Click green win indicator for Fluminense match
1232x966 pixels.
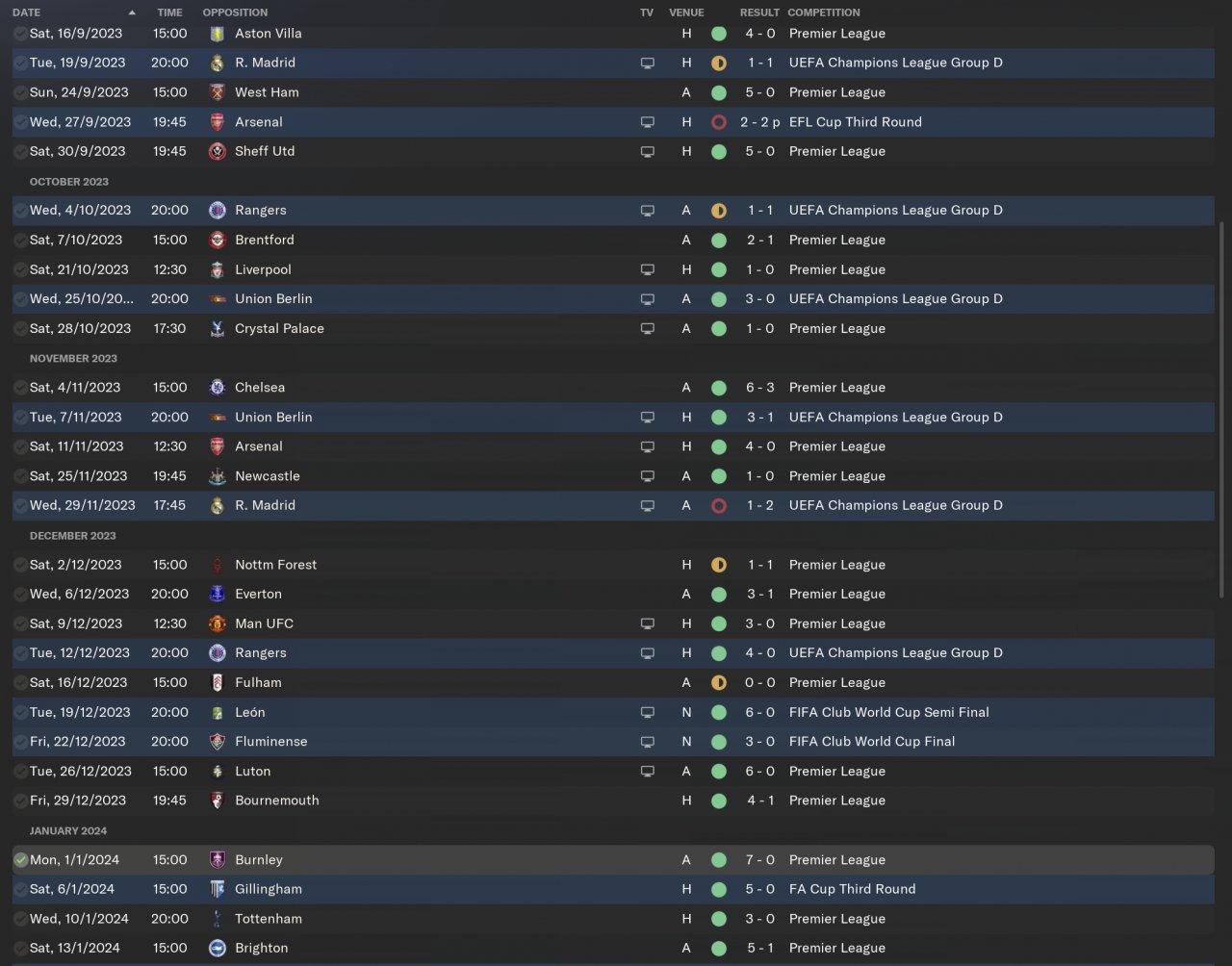coord(718,742)
